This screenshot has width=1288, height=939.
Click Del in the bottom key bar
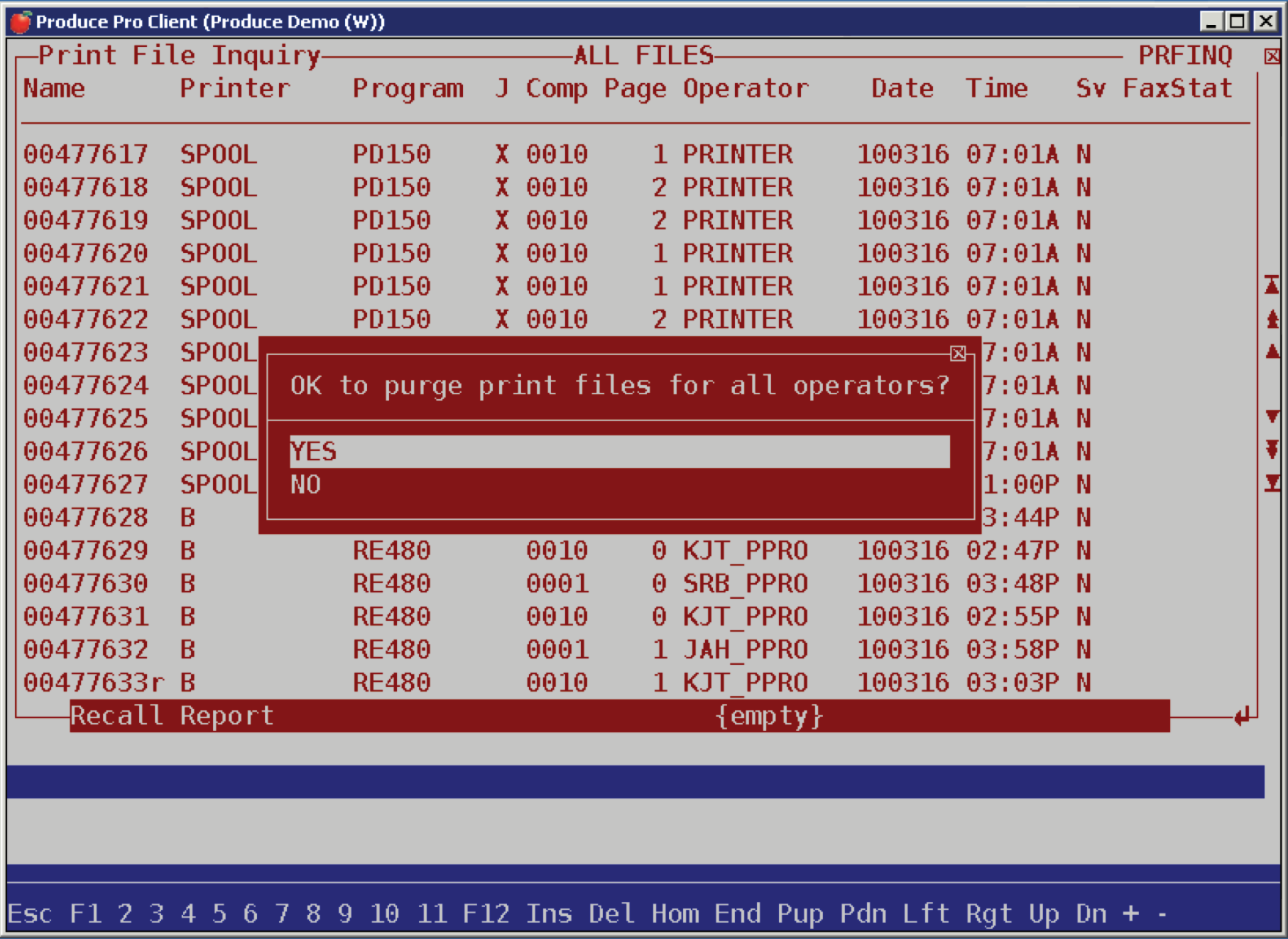(x=611, y=913)
